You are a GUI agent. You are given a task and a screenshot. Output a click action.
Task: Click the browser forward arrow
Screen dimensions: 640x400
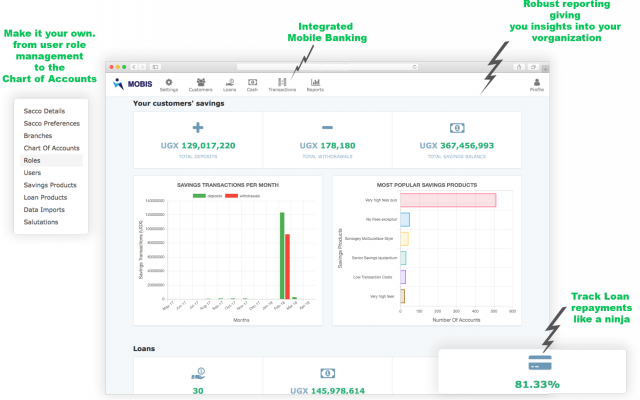click(x=142, y=67)
